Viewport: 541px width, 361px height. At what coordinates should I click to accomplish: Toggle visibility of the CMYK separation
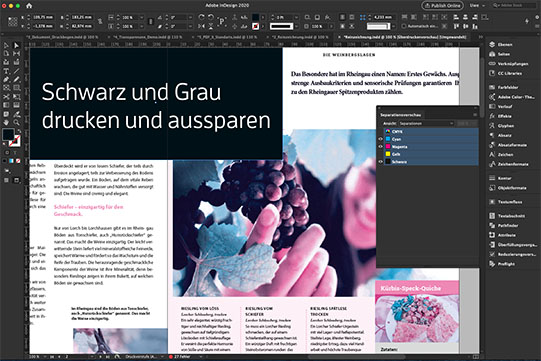tap(380, 131)
